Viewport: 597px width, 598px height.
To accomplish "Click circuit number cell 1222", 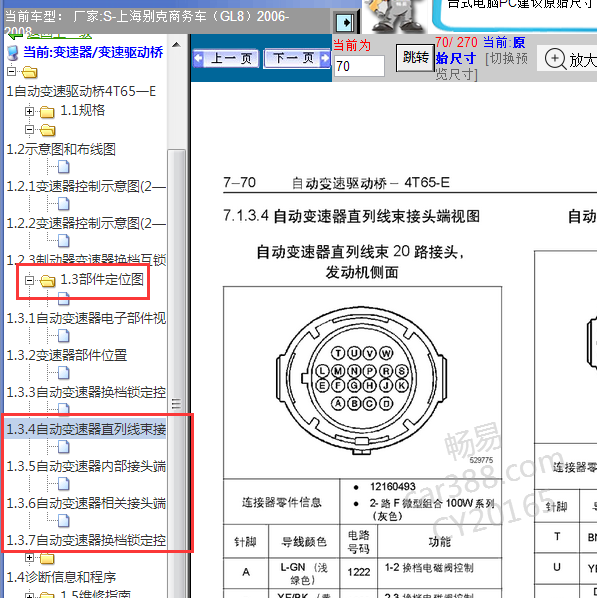I will (x=359, y=572).
